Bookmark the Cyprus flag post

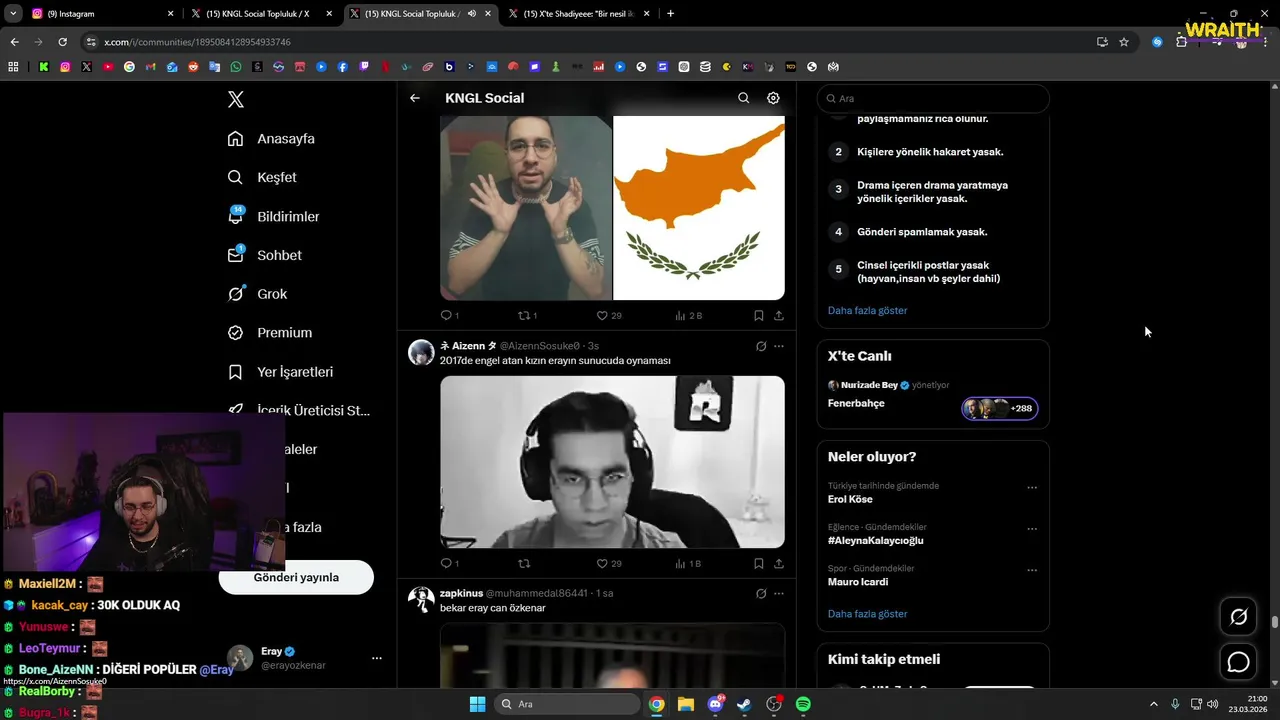(759, 315)
